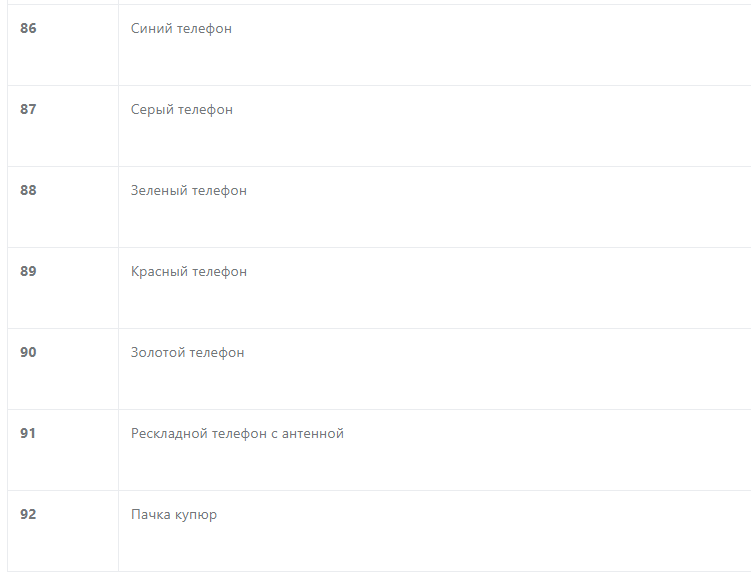Click the text "Синий телефон"
The height and width of the screenshot is (578, 751).
click(x=181, y=29)
